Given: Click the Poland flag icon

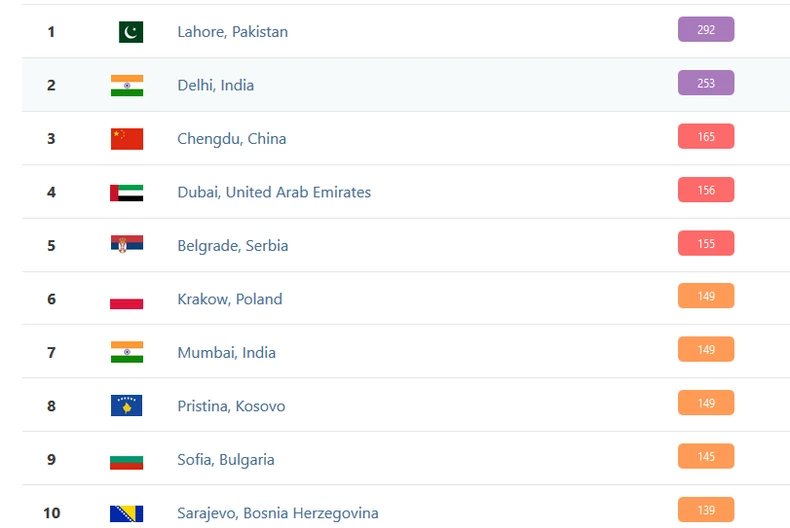Looking at the screenshot, I should click(127, 299).
